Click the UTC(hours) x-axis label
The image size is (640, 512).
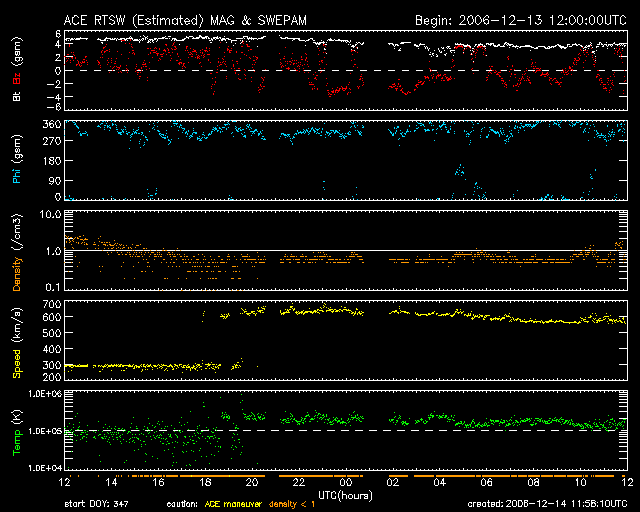pos(345,495)
